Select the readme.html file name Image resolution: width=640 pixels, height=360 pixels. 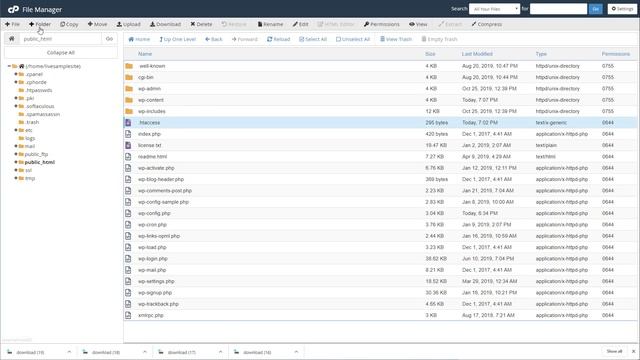tap(152, 157)
